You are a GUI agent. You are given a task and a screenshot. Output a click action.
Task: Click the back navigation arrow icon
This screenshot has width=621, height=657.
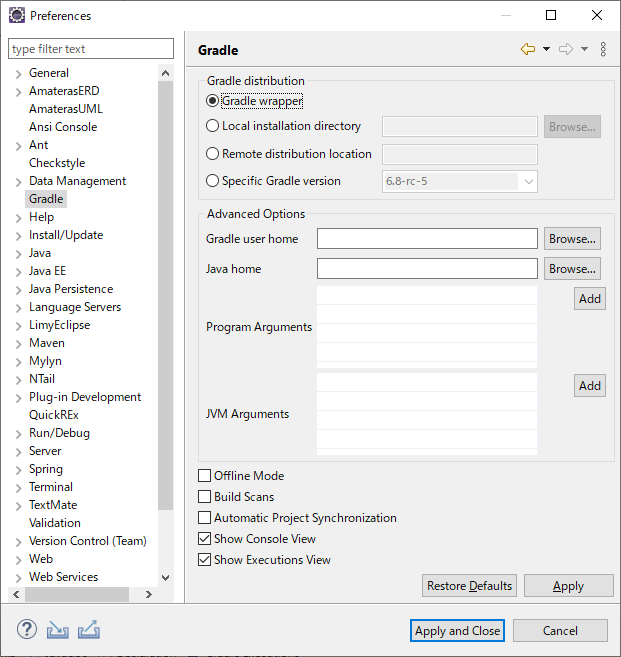click(x=528, y=49)
